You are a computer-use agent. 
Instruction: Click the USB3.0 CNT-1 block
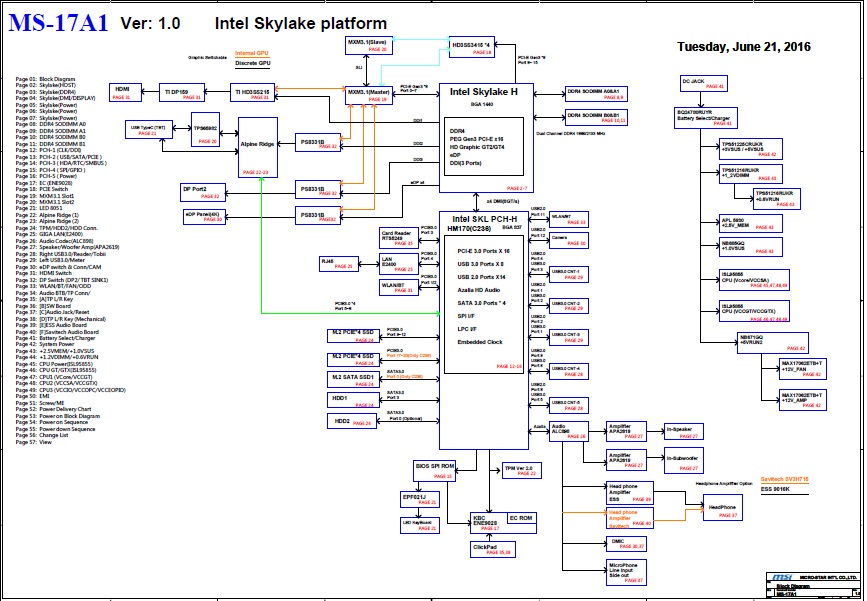click(x=568, y=275)
